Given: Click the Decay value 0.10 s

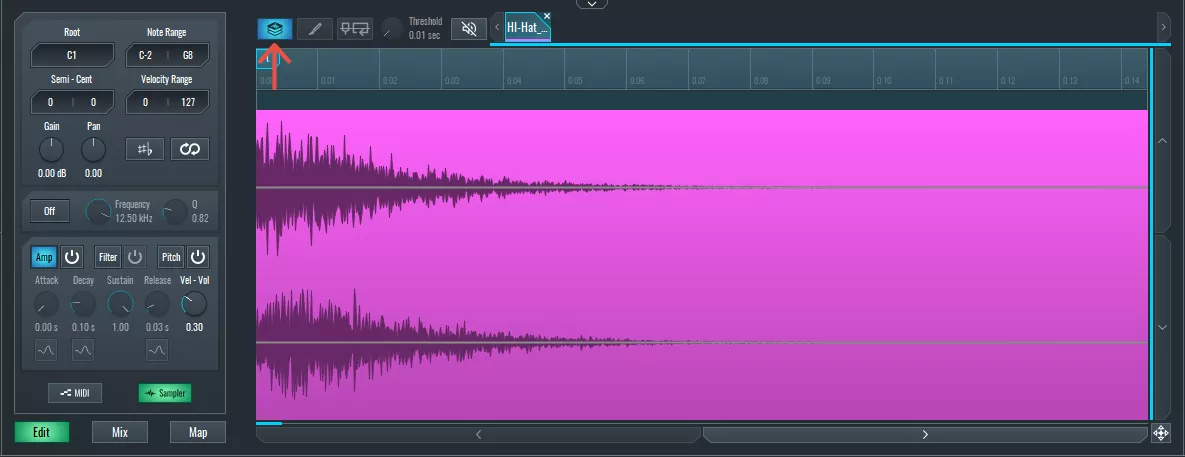Looking at the screenshot, I should pos(83,327).
